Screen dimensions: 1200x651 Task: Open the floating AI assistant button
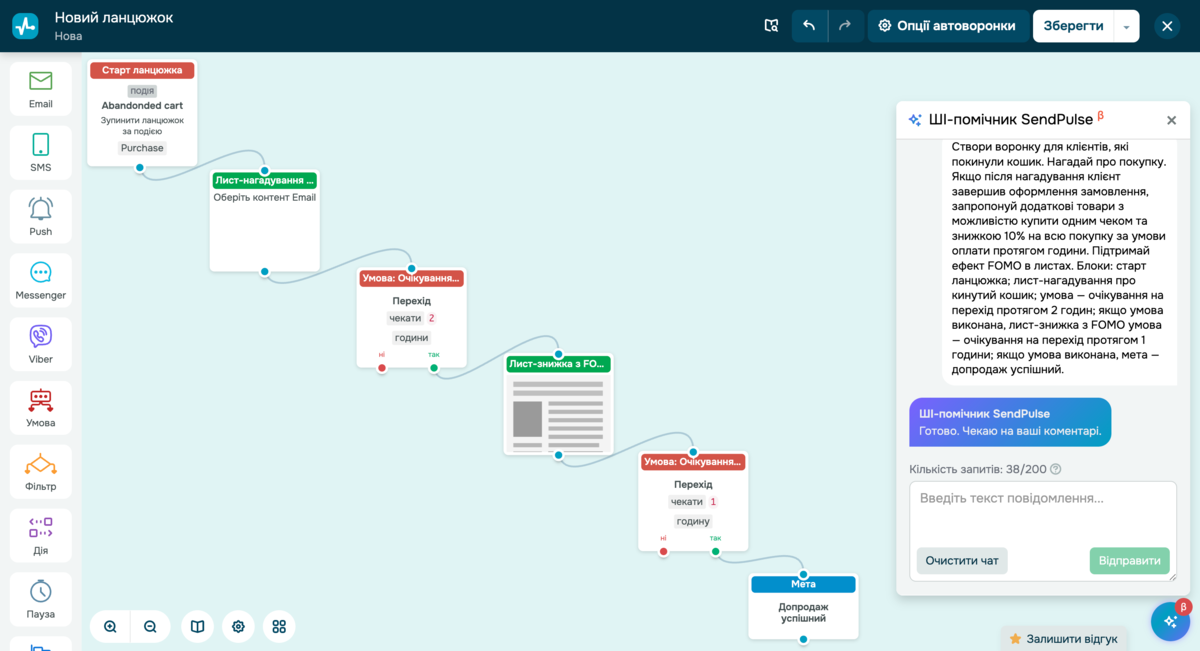[1170, 621]
